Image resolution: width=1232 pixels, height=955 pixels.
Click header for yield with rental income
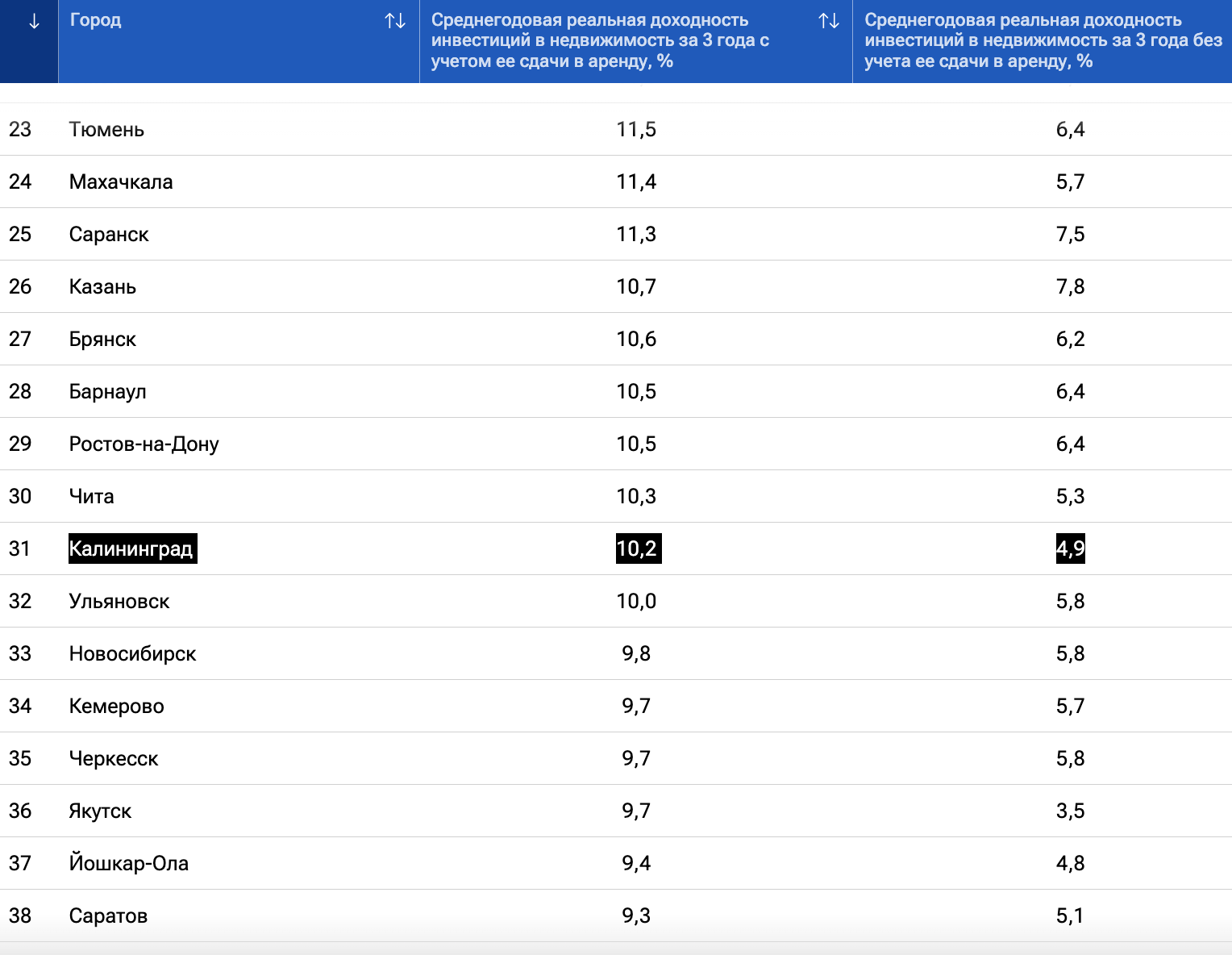click(x=636, y=41)
